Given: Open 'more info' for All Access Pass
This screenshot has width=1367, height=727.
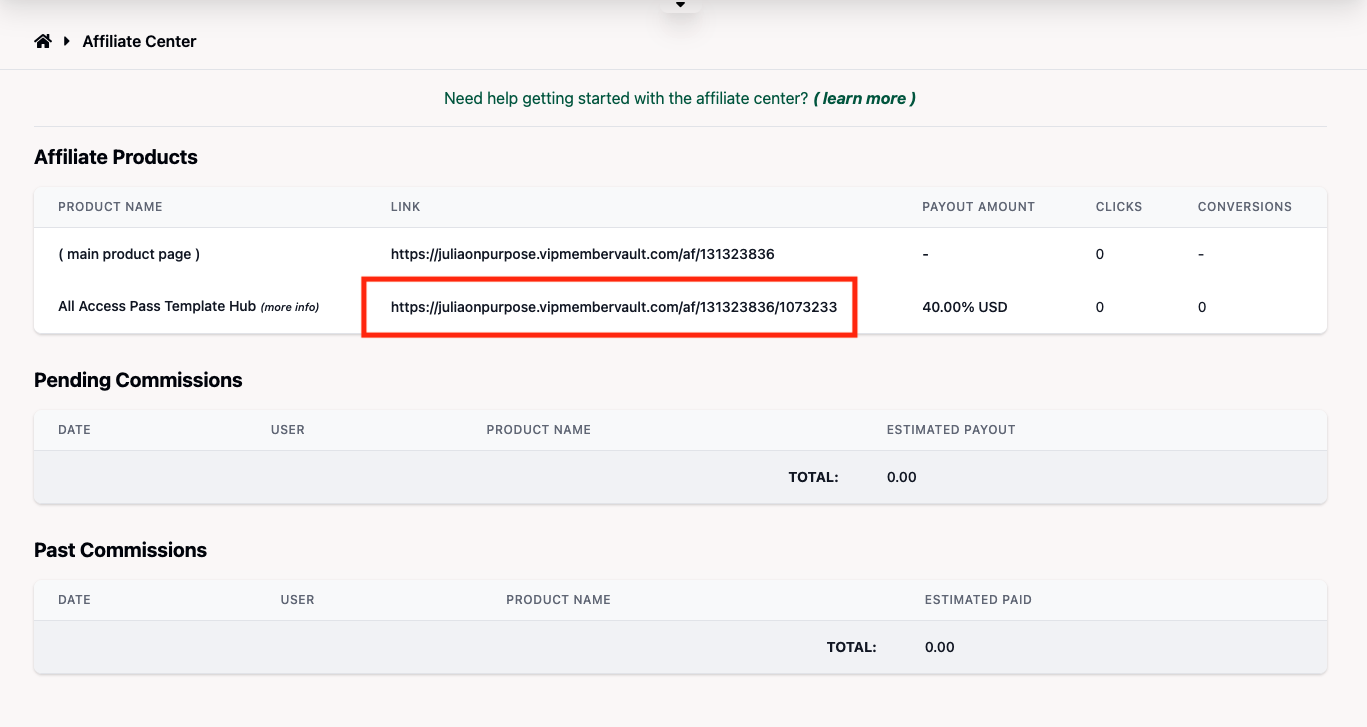Looking at the screenshot, I should 290,307.
